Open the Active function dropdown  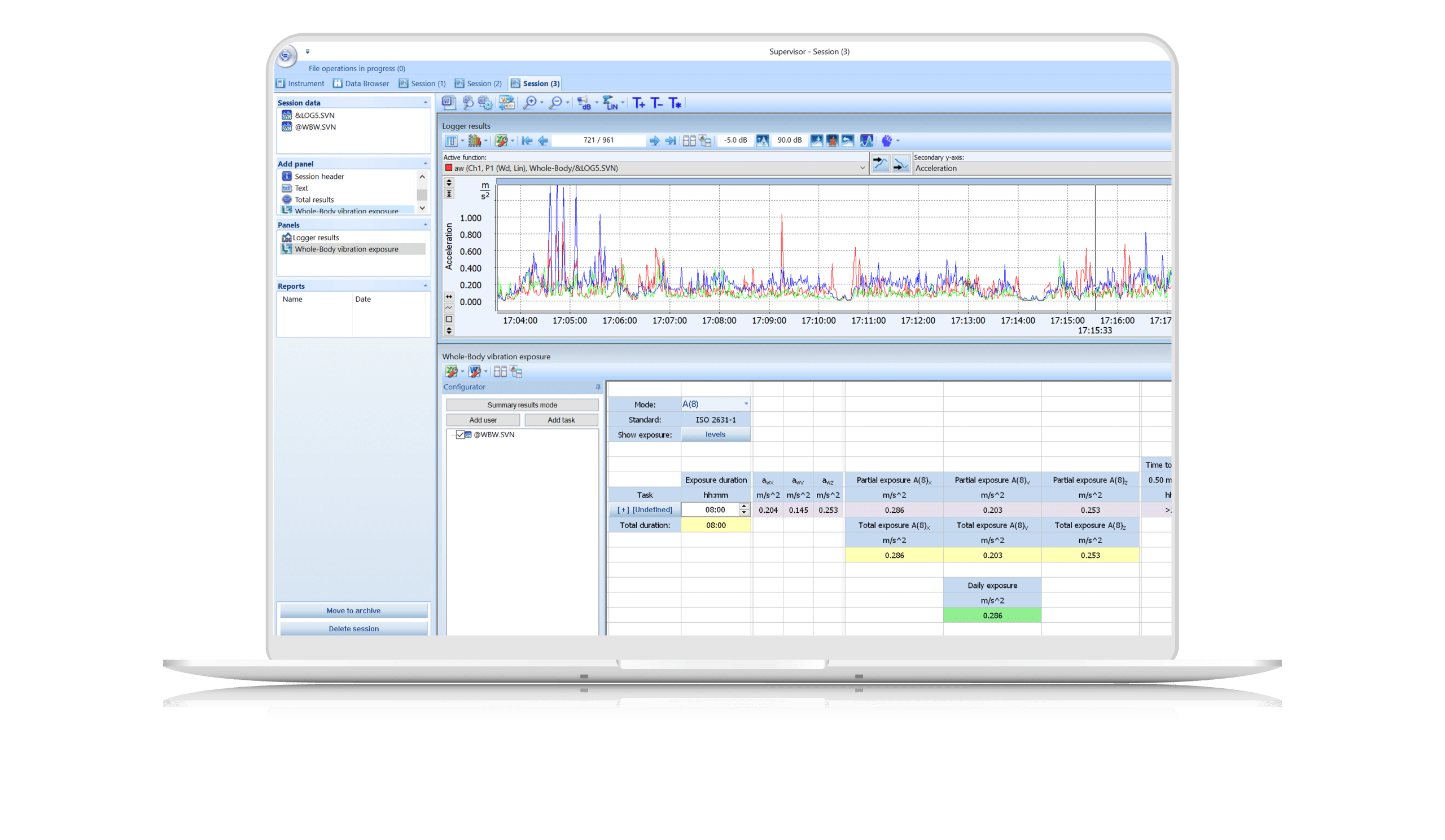862,168
